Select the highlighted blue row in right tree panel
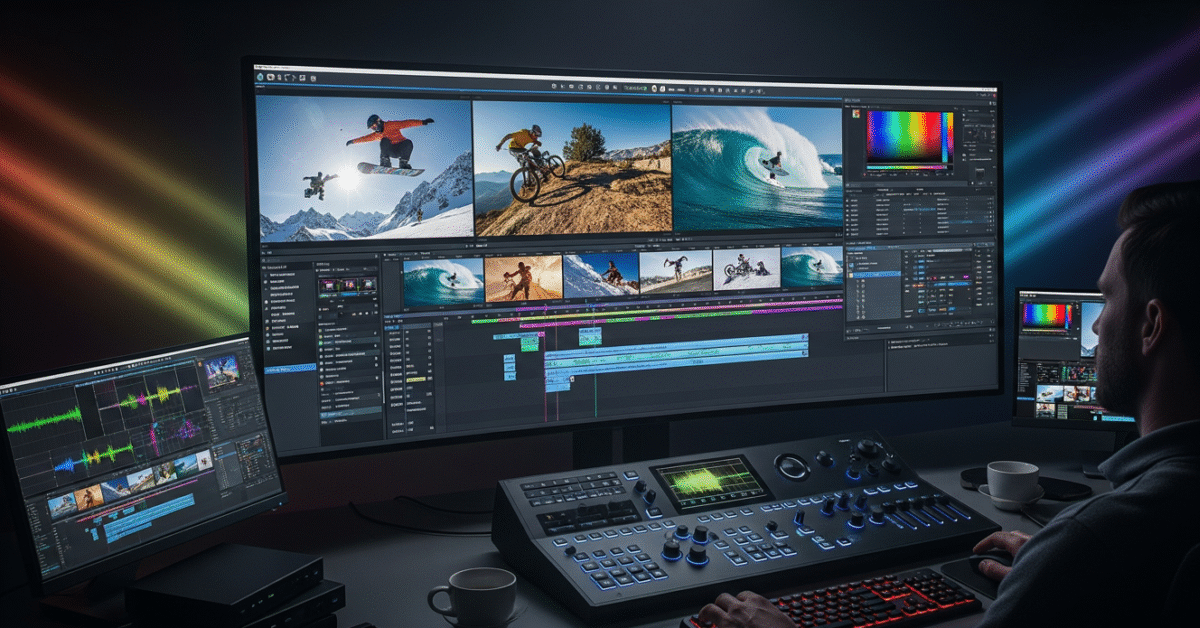 tap(874, 273)
